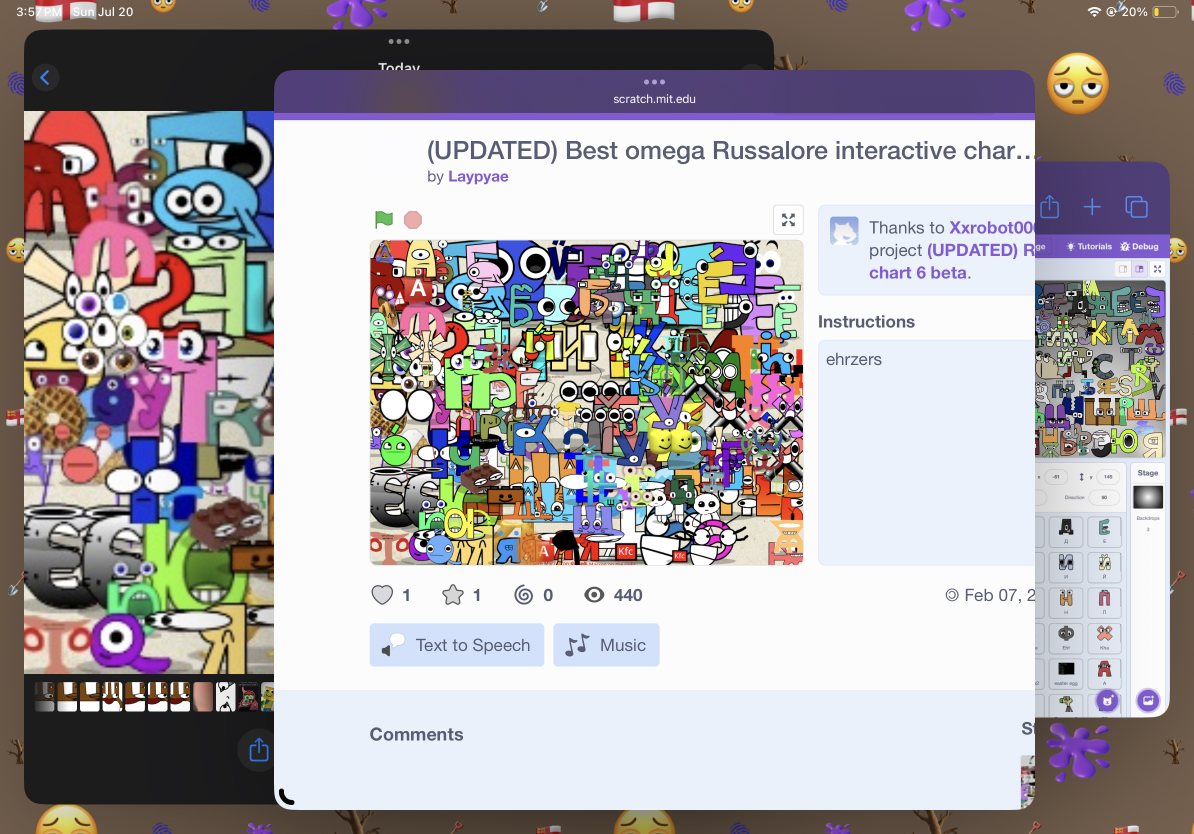The width and height of the screenshot is (1194, 834).
Task: Tap the credited user's avatar icon
Action: tap(844, 230)
